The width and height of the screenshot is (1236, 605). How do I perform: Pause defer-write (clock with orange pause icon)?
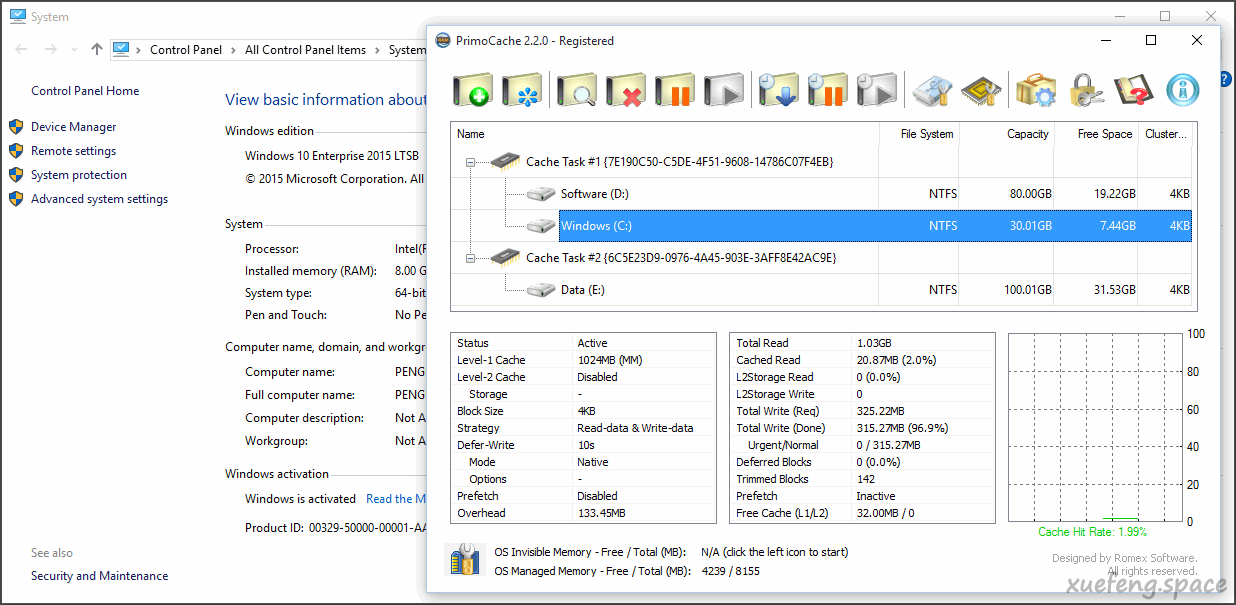828,90
